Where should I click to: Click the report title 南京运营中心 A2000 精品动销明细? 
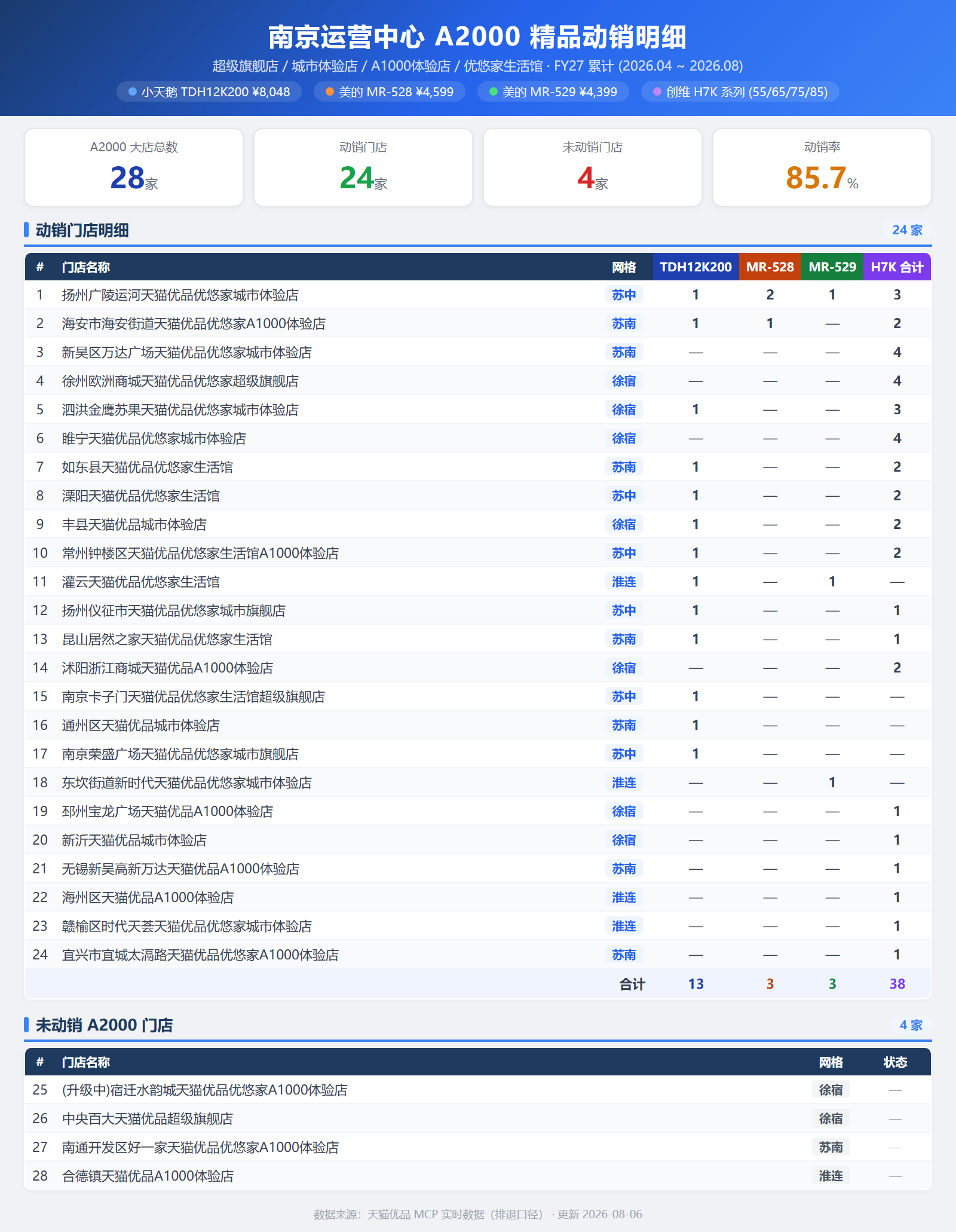[478, 37]
